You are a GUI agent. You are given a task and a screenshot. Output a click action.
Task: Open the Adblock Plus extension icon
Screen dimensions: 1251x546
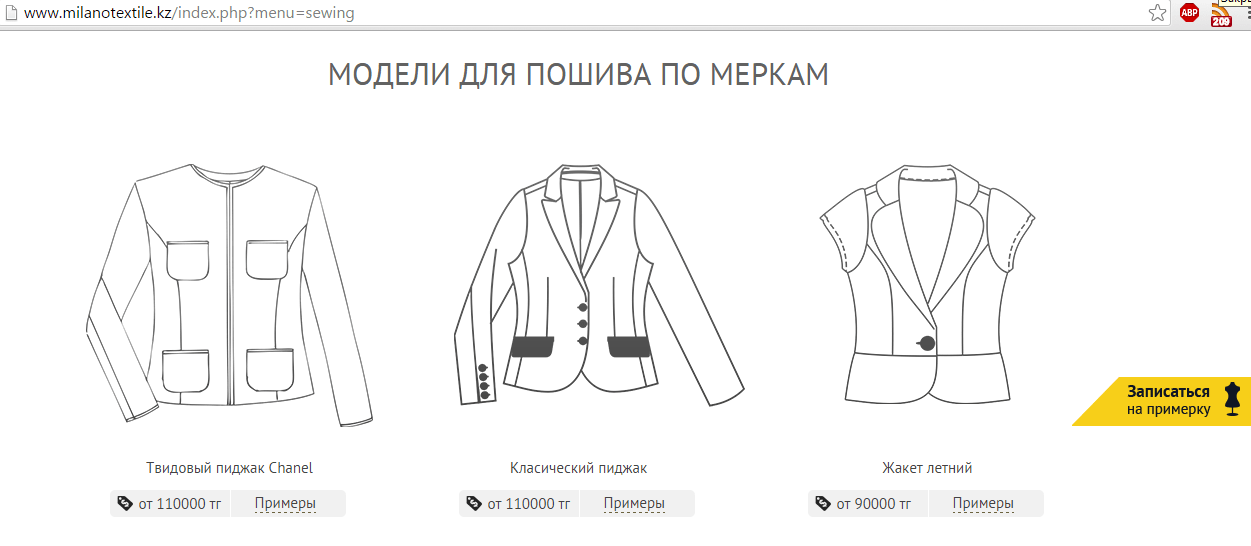[1189, 13]
